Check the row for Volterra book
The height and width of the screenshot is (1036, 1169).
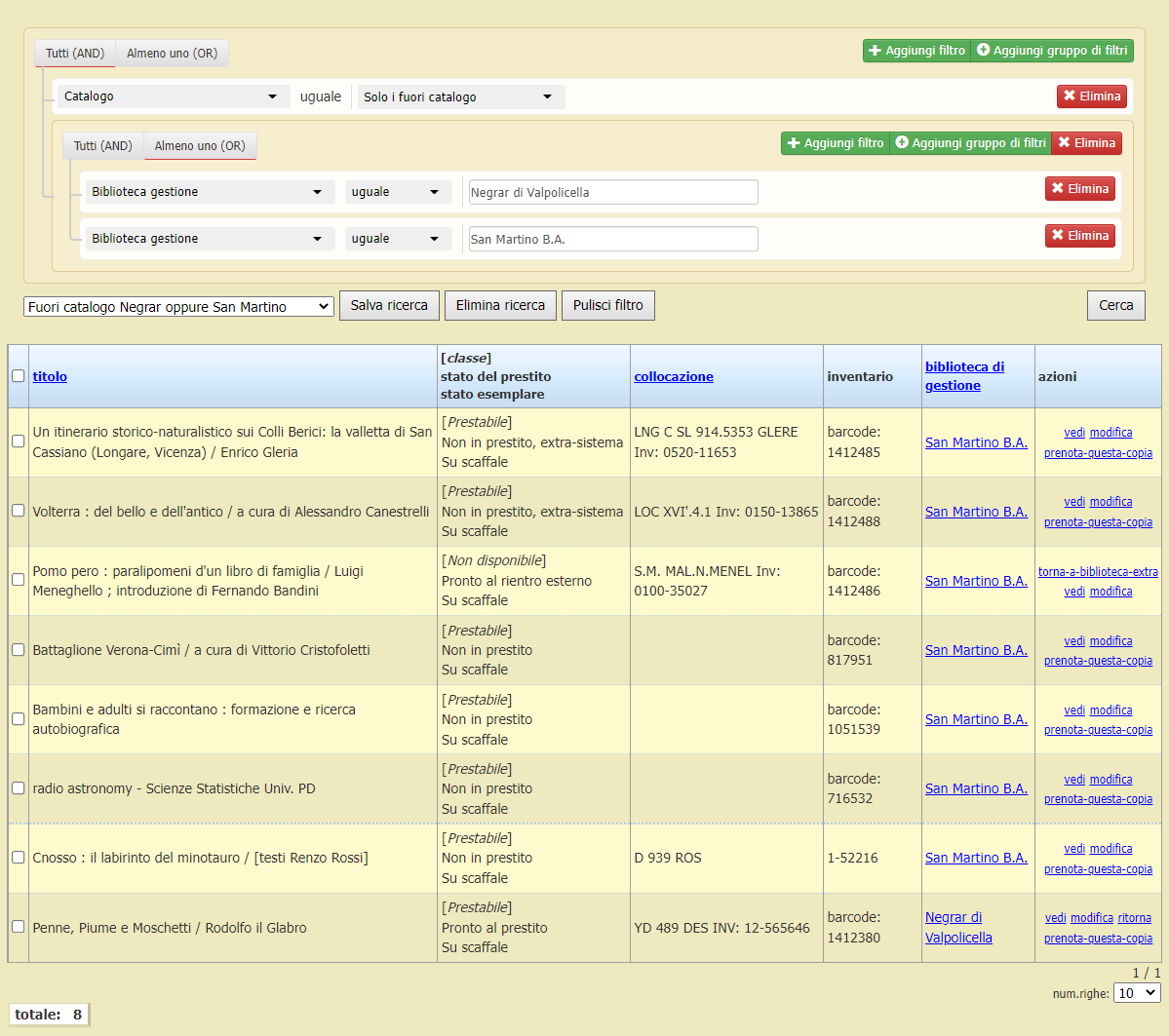(x=18, y=511)
